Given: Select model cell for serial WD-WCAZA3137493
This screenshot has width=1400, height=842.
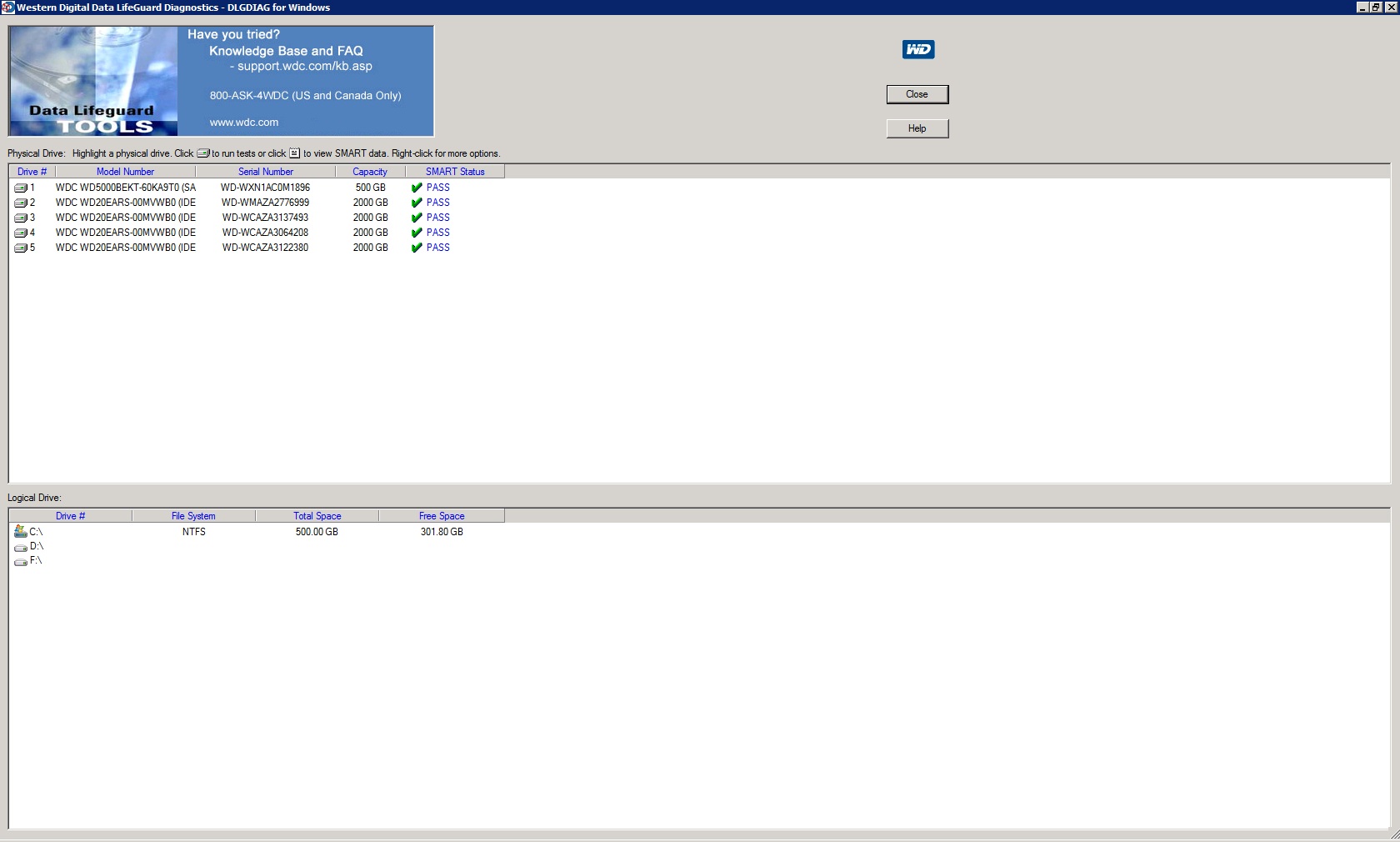Looking at the screenshot, I should 126,218.
